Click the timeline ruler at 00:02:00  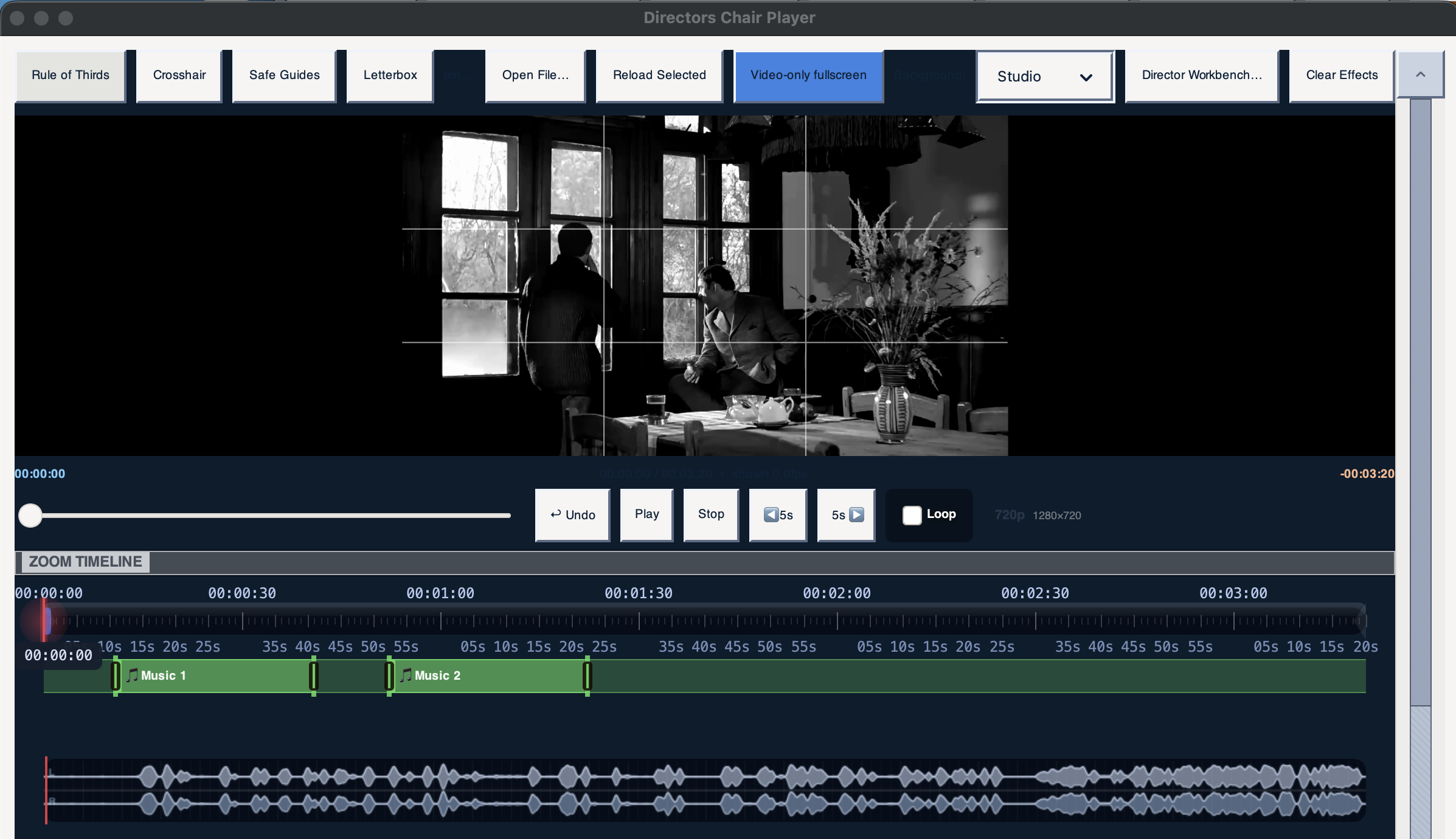point(837,621)
